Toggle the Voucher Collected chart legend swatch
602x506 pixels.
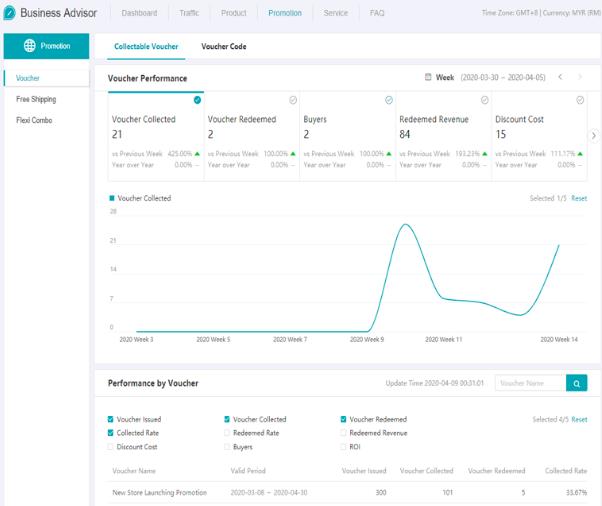[111, 198]
